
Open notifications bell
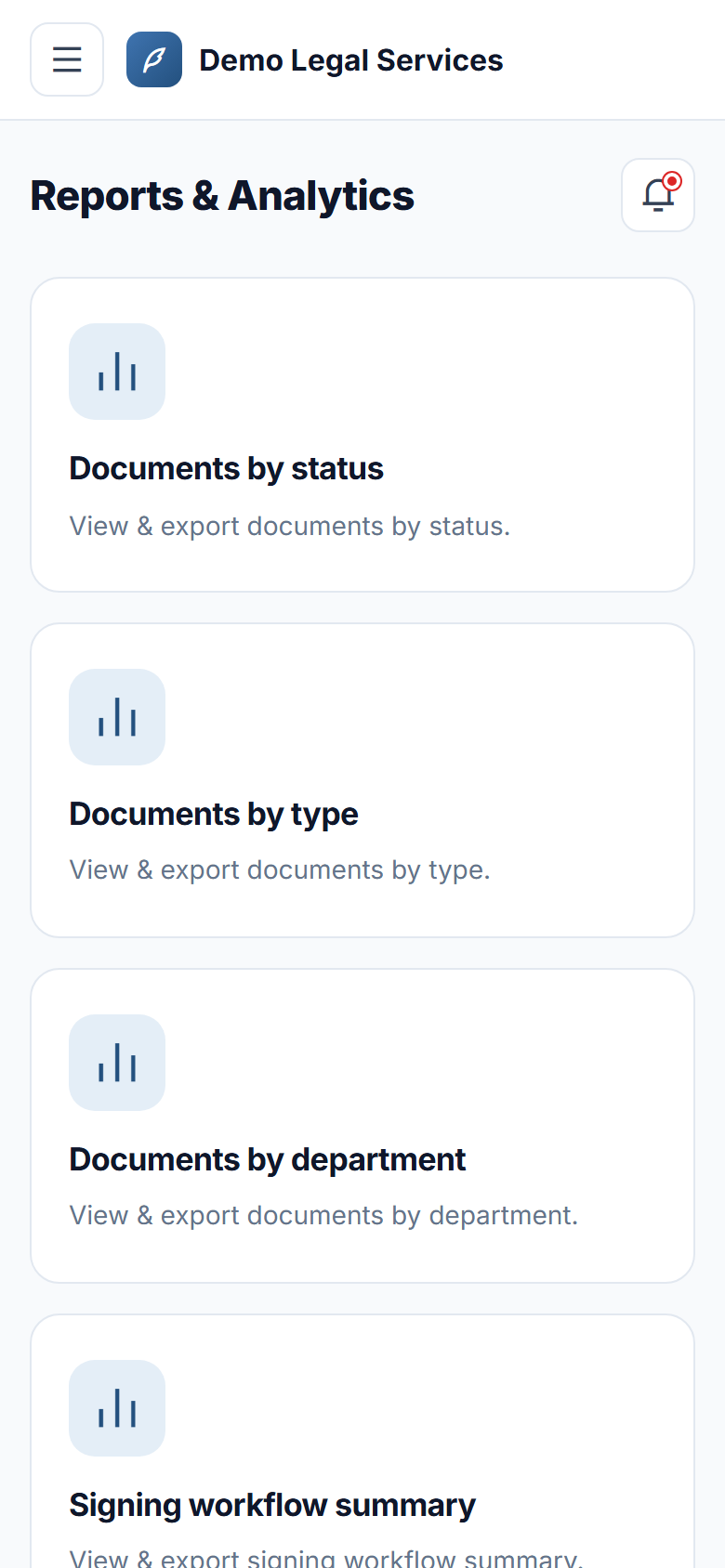point(658,195)
